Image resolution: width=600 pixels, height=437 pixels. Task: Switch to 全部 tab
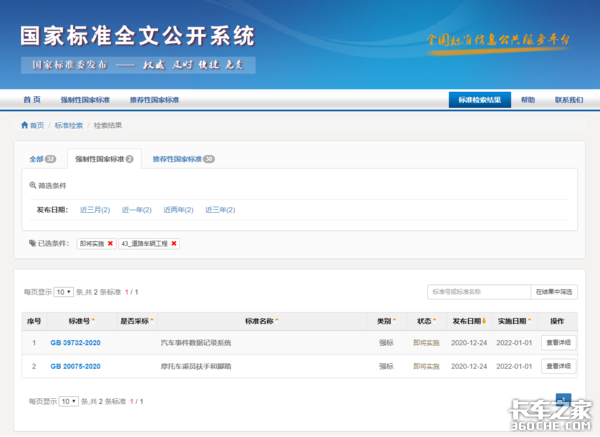(x=42, y=159)
